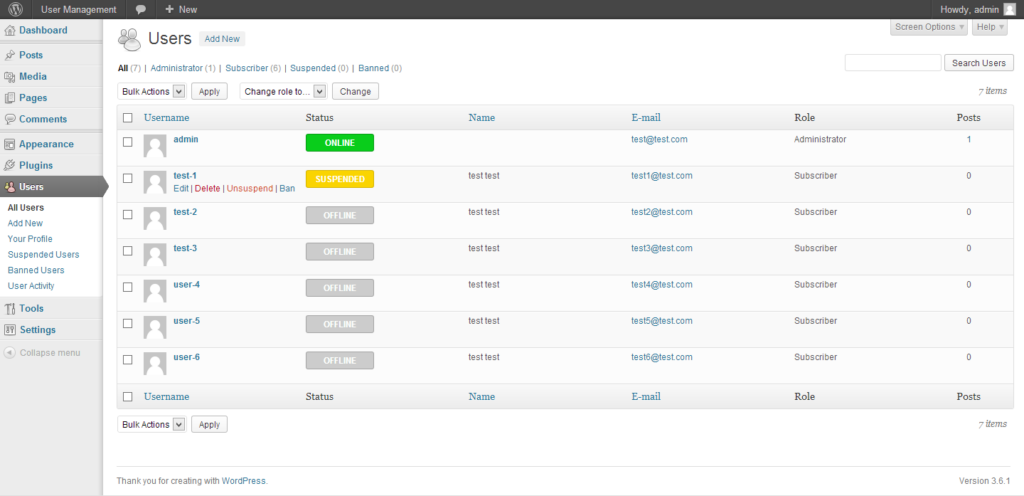Screen dimensions: 1024x496
Task: Check the box for user admin
Action: point(128,142)
